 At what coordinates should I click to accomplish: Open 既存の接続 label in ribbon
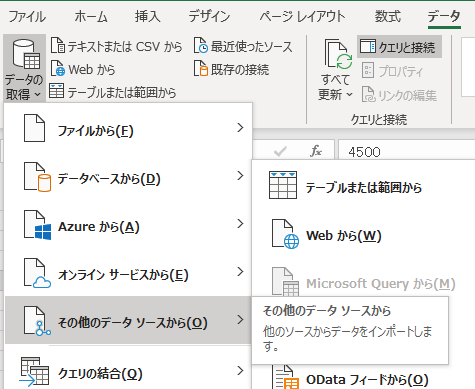240,70
